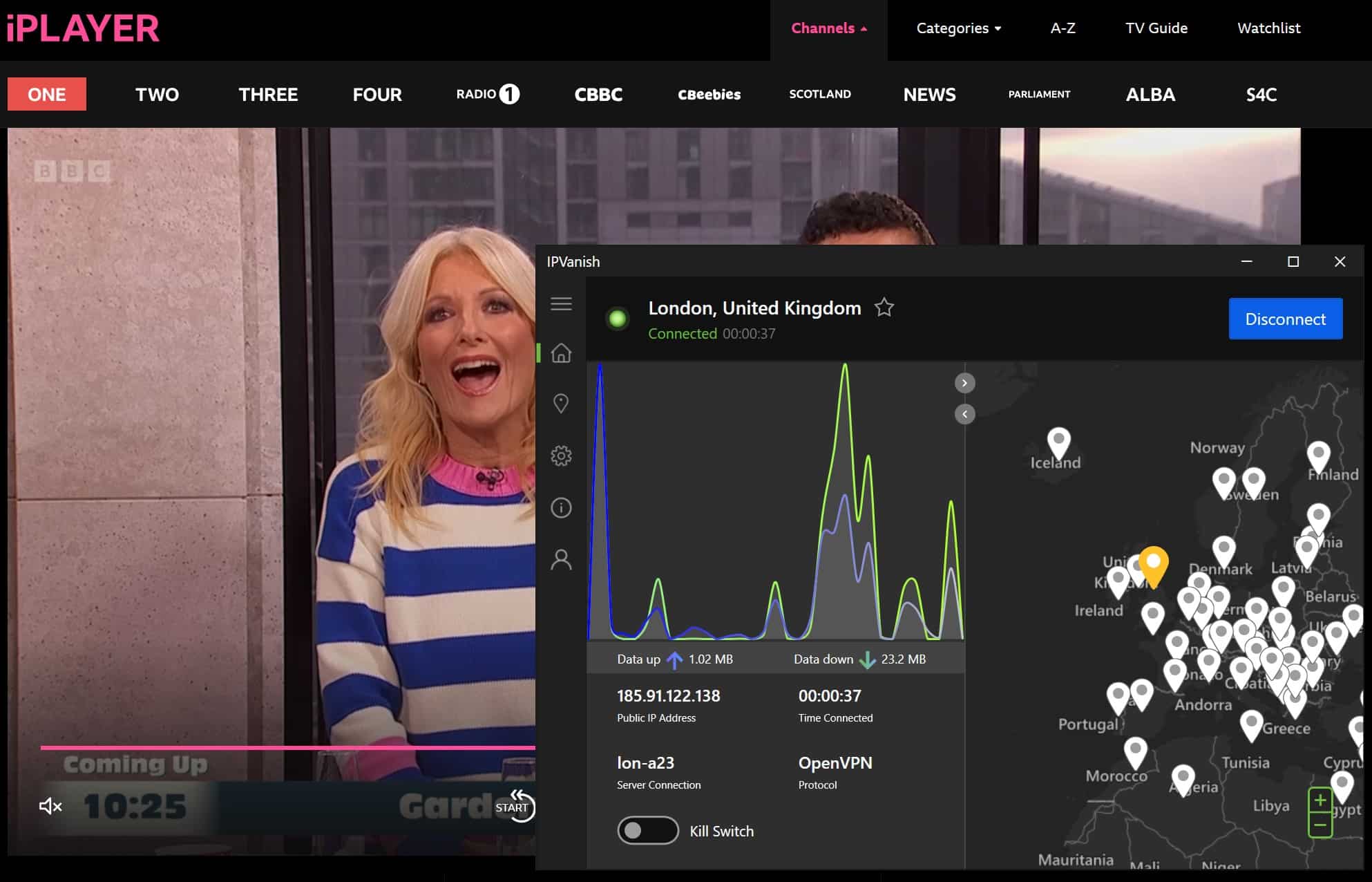Click London, United Kingdom location title
This screenshot has height=882, width=1372.
[x=754, y=308]
